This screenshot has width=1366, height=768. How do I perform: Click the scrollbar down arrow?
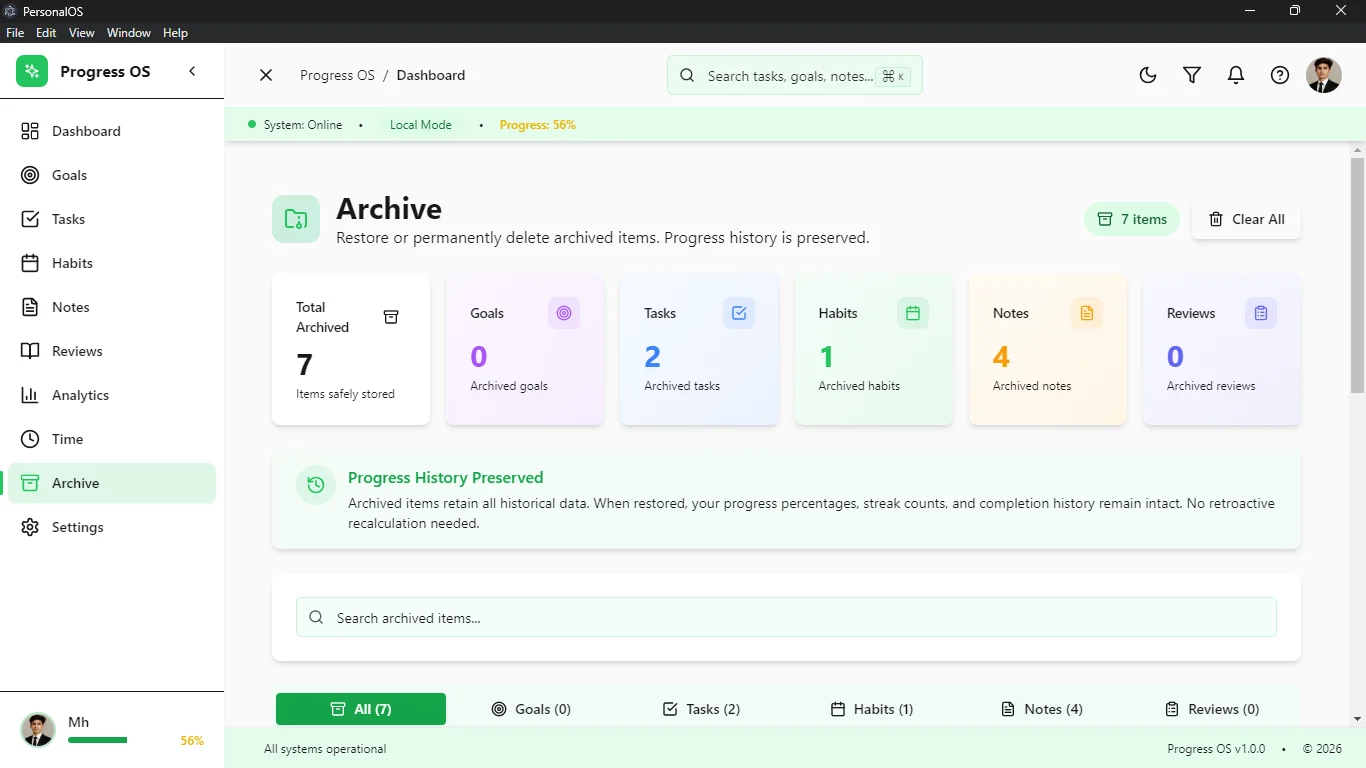coord(1357,719)
